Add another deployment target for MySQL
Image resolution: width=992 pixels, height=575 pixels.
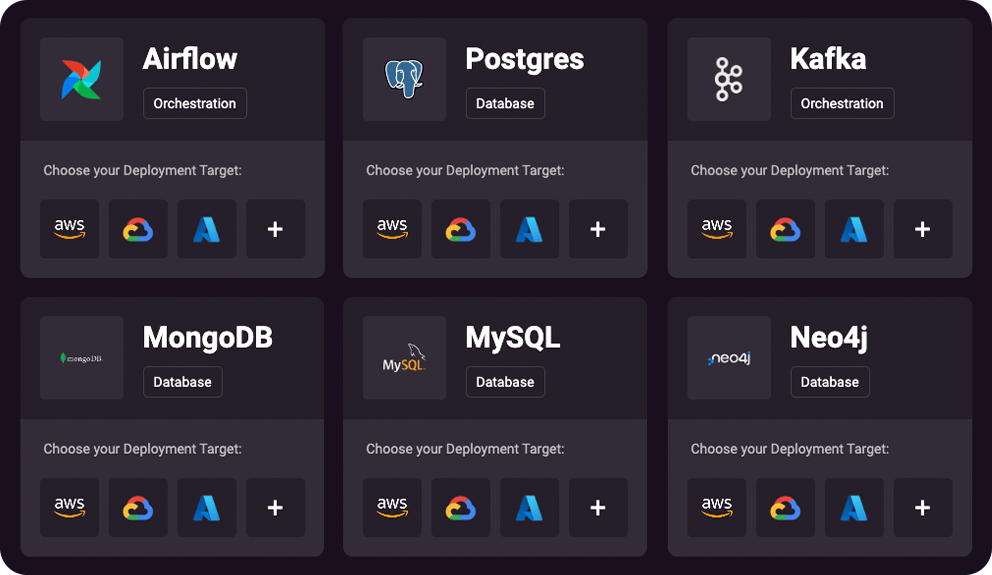598,507
